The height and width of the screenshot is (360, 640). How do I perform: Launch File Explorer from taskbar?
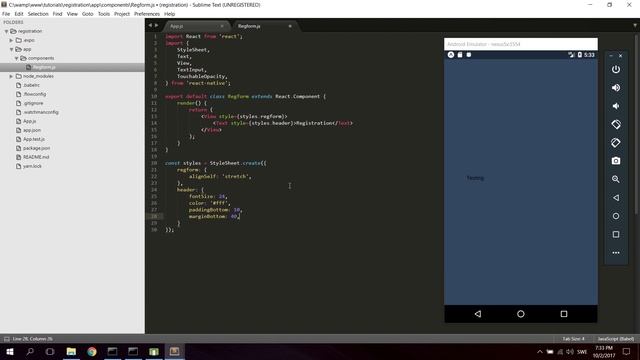[x=71, y=351]
